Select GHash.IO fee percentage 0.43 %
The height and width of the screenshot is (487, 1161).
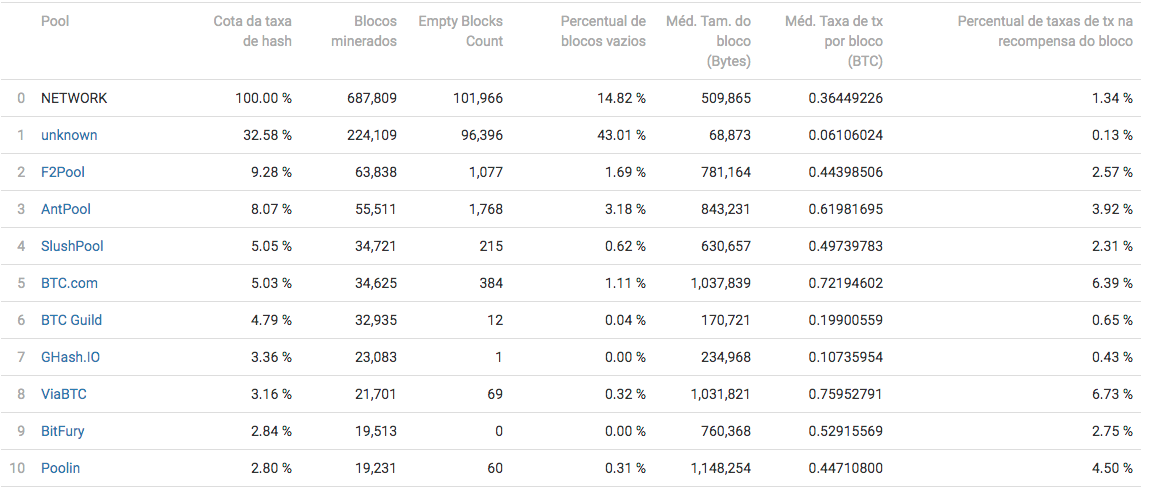[1113, 357]
